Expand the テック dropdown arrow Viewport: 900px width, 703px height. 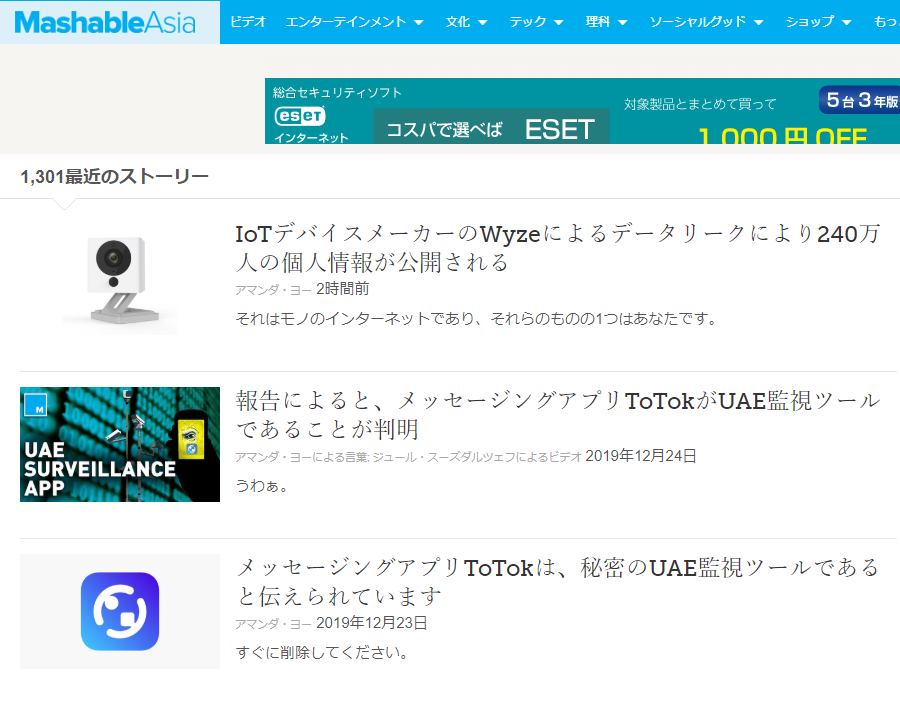[x=558, y=23]
